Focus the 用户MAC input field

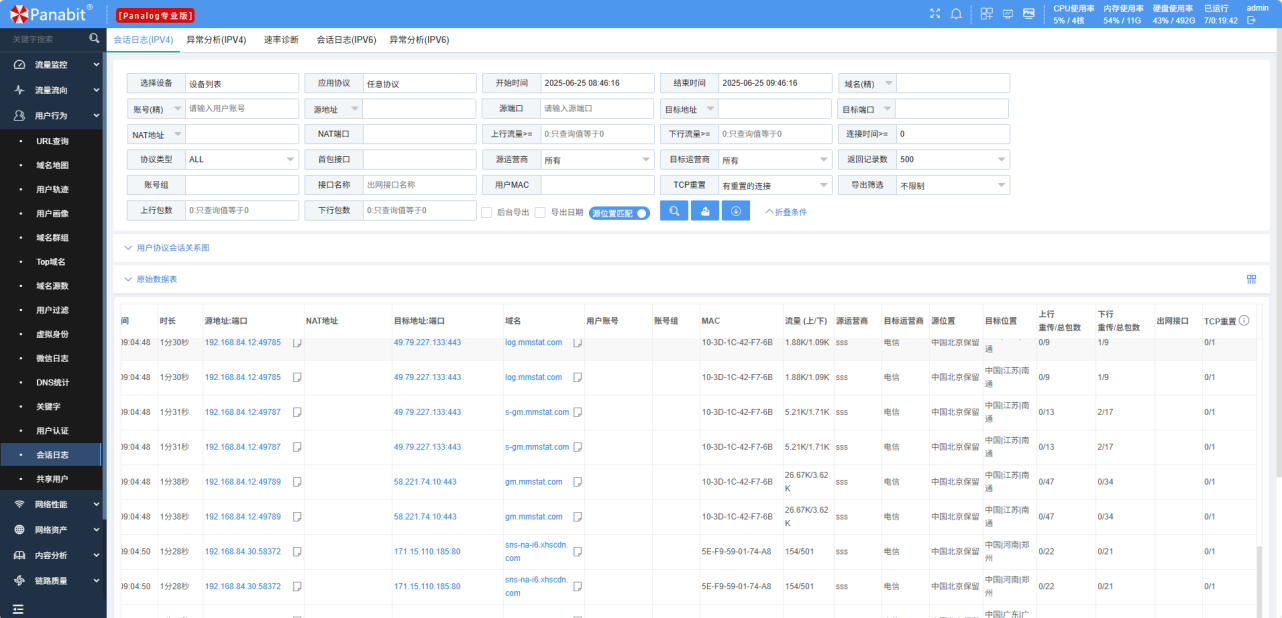[x=597, y=185]
